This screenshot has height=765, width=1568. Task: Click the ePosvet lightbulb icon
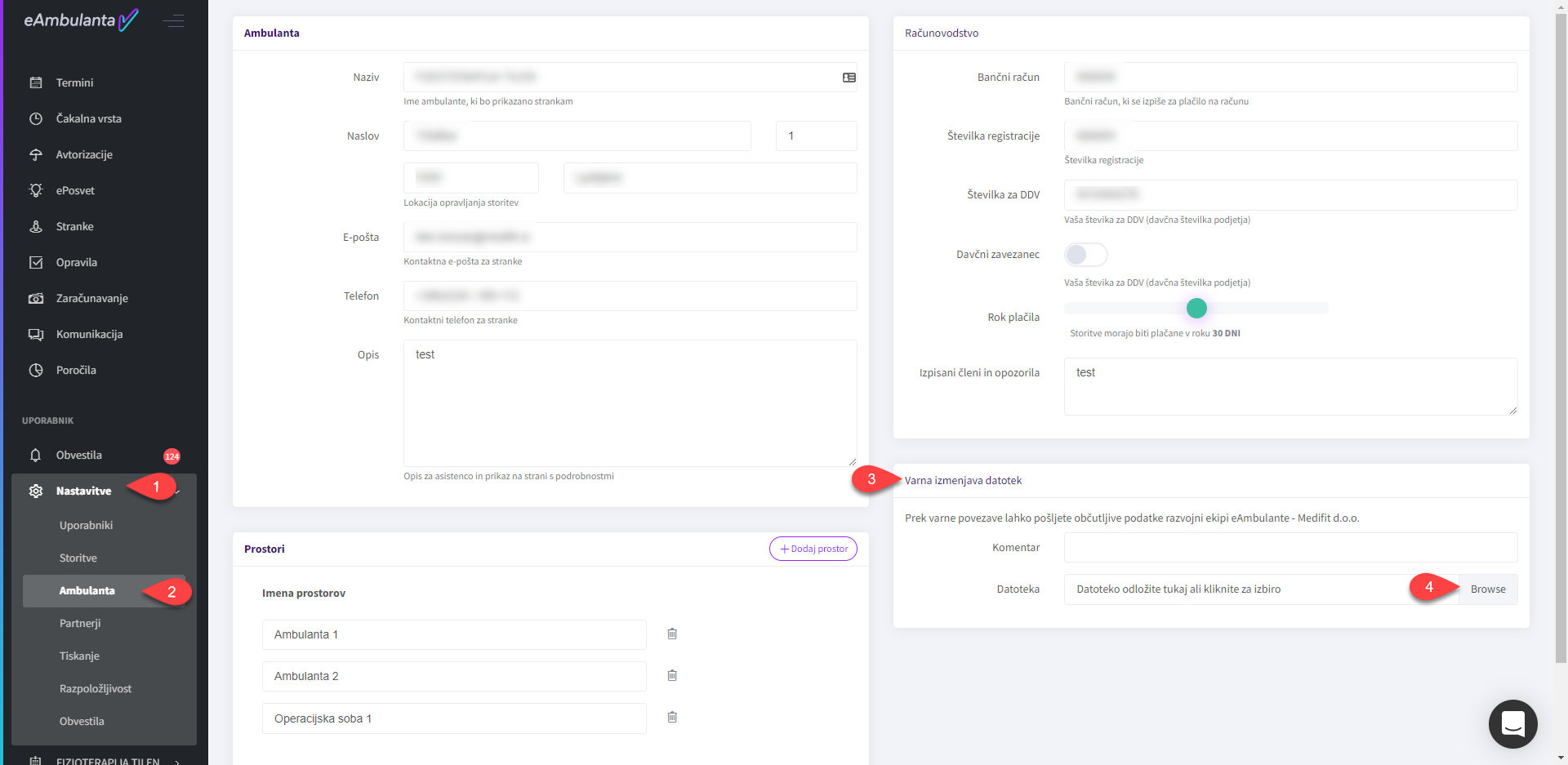coord(36,190)
